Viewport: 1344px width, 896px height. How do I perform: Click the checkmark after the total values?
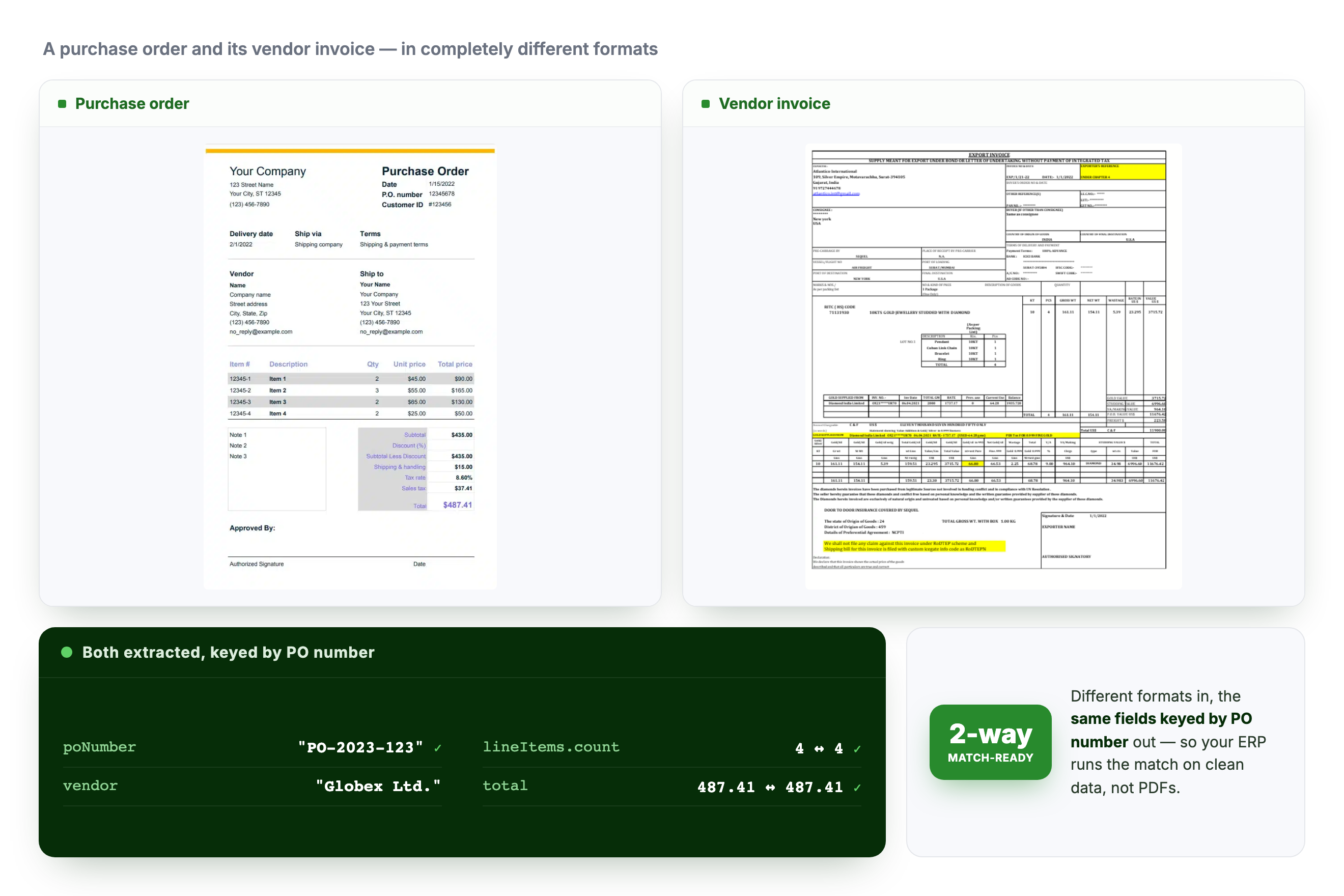click(857, 788)
